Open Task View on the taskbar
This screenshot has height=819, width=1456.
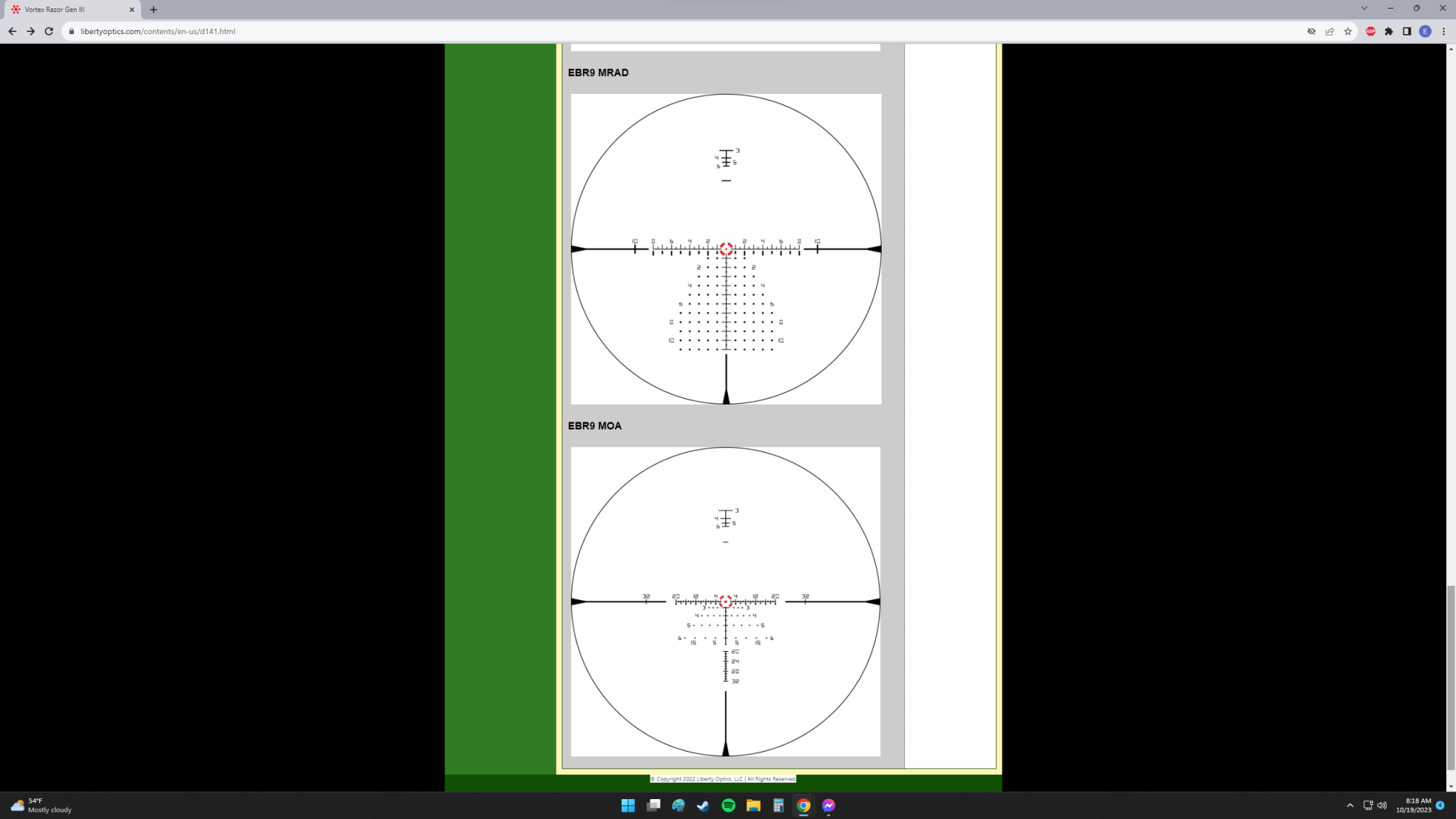[653, 805]
